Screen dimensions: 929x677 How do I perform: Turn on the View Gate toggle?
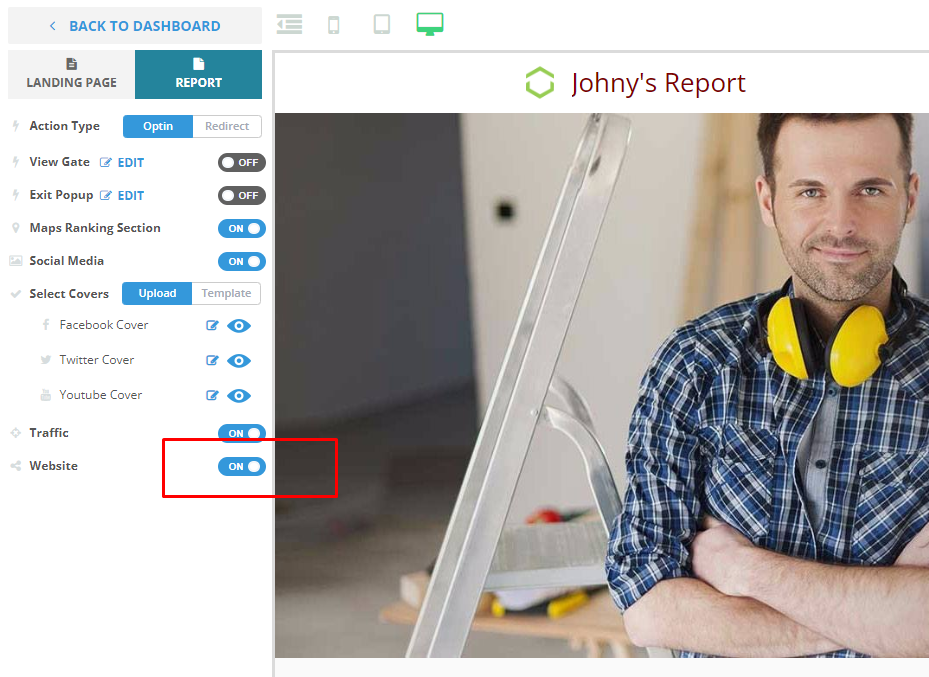pyautogui.click(x=241, y=162)
